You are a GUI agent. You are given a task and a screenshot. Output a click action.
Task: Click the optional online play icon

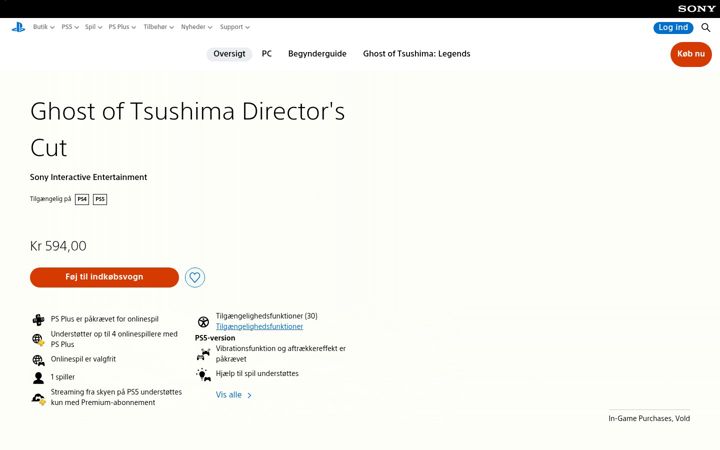39,360
